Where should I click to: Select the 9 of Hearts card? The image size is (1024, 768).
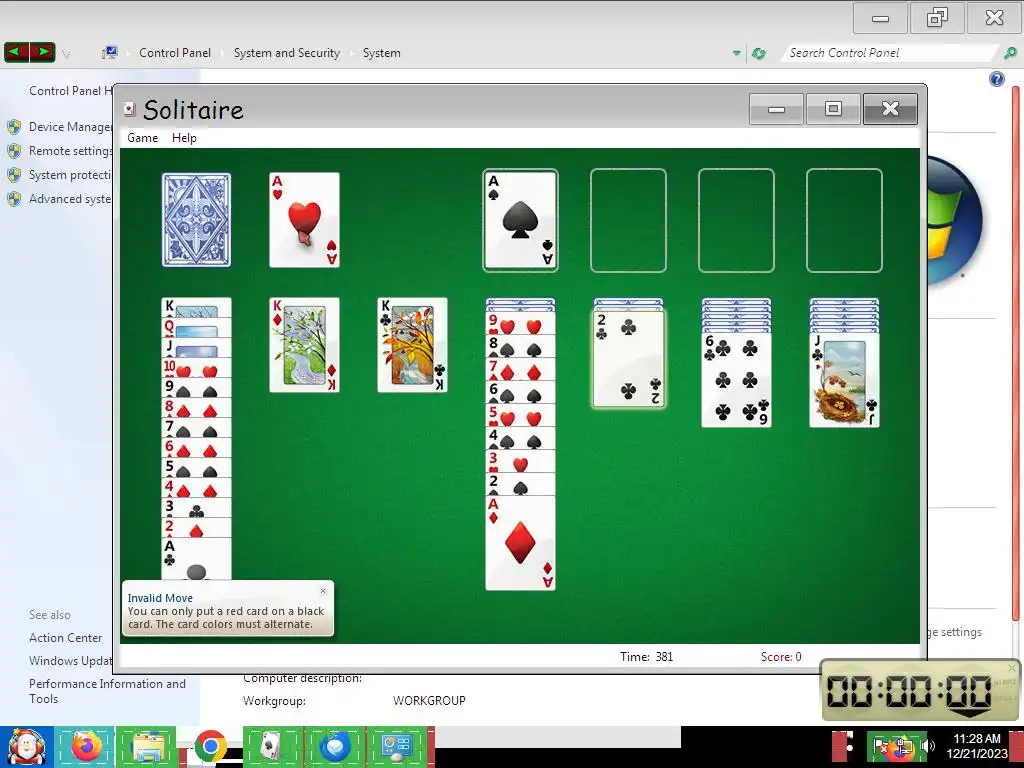click(x=520, y=324)
